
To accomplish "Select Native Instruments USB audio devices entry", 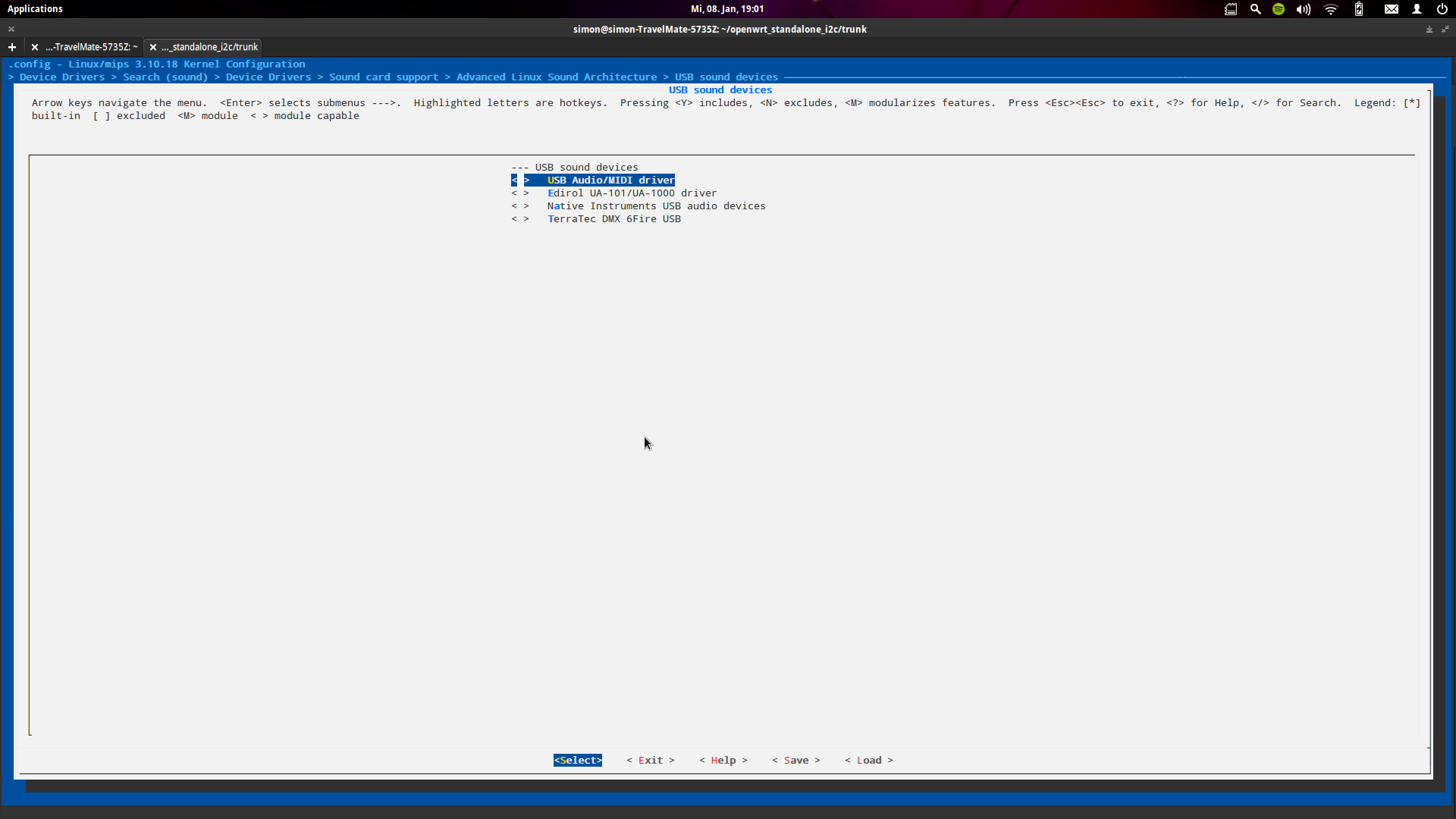I will pos(656,206).
